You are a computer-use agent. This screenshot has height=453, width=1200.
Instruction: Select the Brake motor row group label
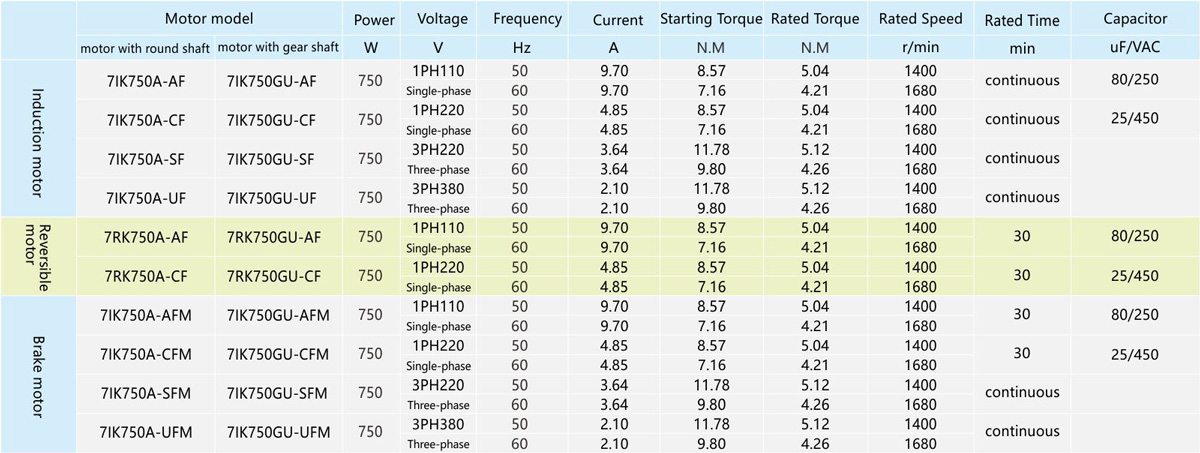40,373
